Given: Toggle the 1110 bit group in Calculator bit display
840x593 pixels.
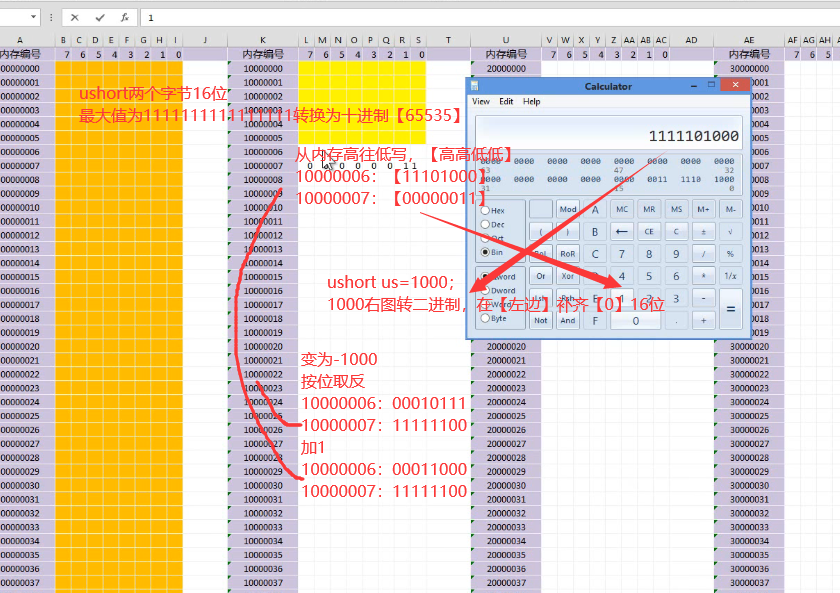Looking at the screenshot, I should click(x=691, y=179).
